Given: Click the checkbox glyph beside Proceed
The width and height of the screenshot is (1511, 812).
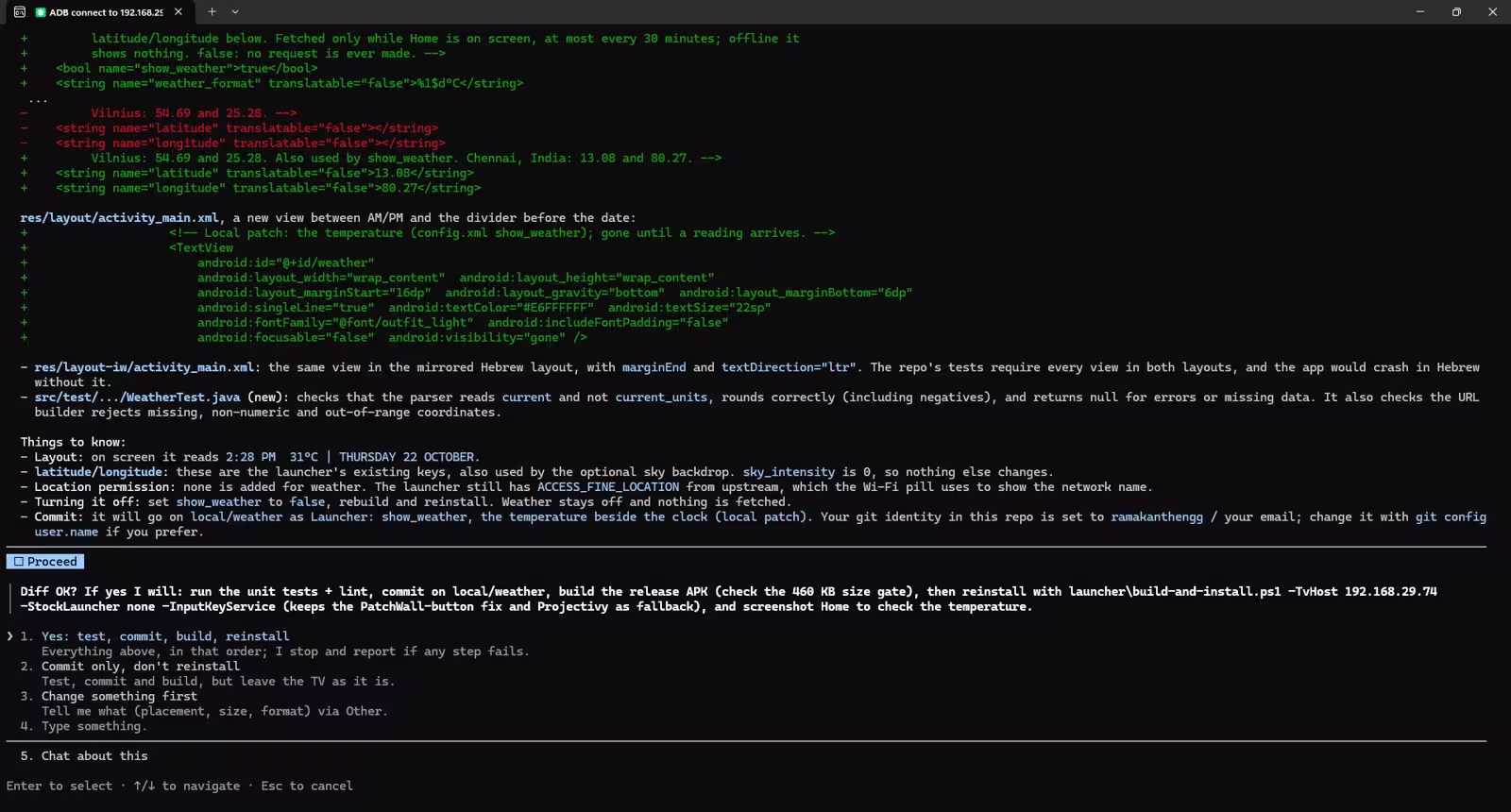Looking at the screenshot, I should click(18, 562).
